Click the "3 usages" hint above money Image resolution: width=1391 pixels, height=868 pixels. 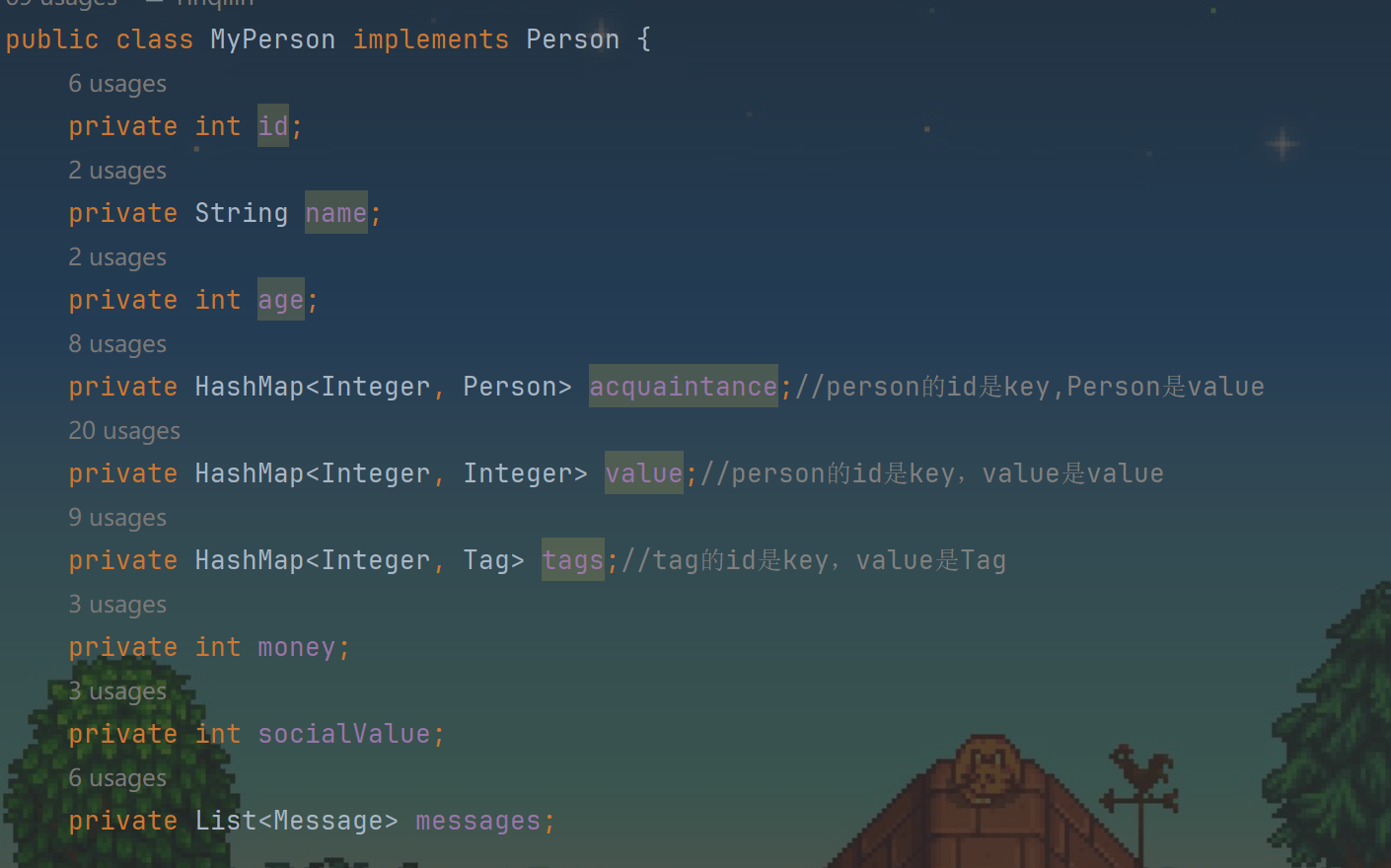117,605
